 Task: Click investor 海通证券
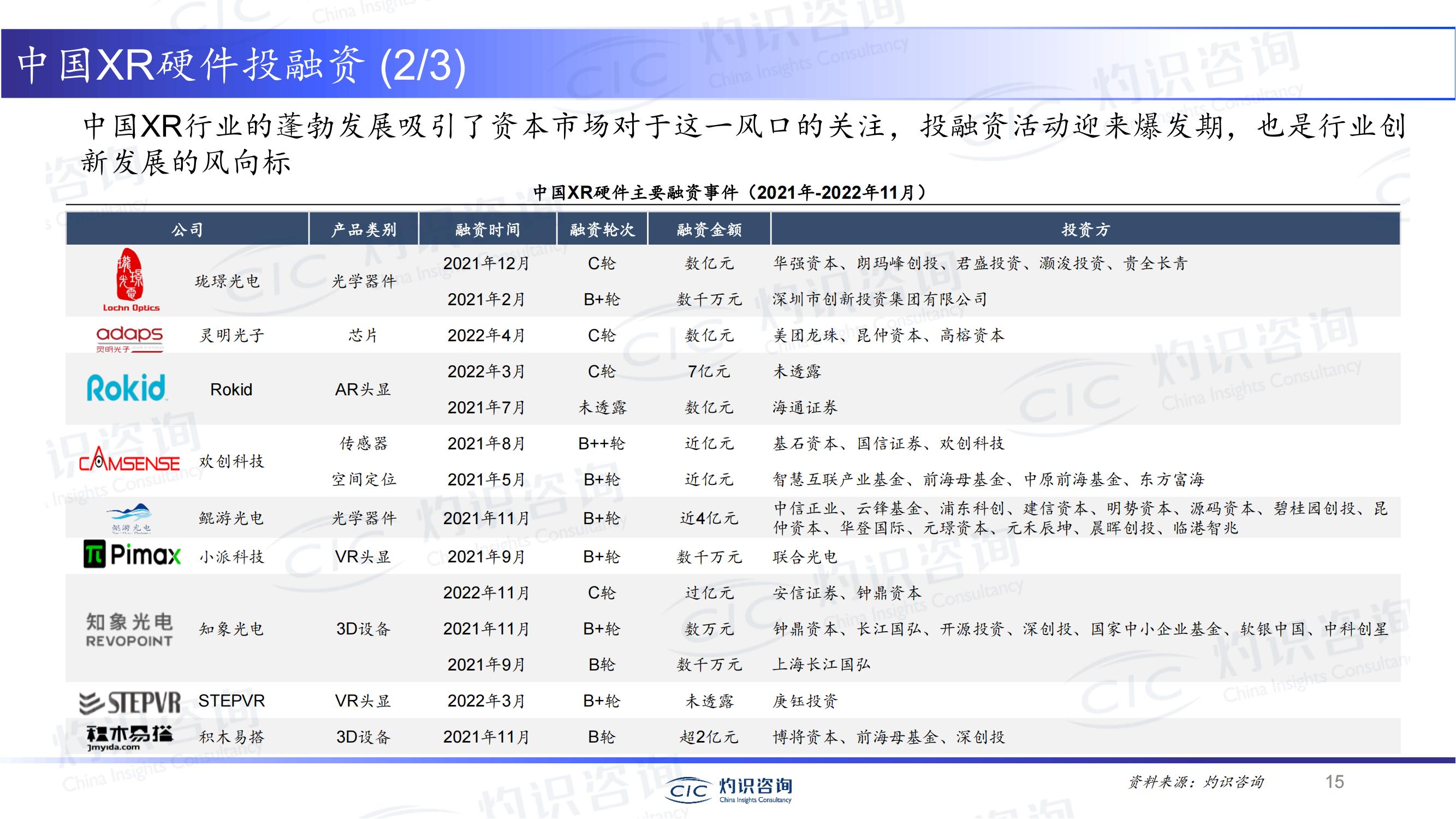[805, 407]
